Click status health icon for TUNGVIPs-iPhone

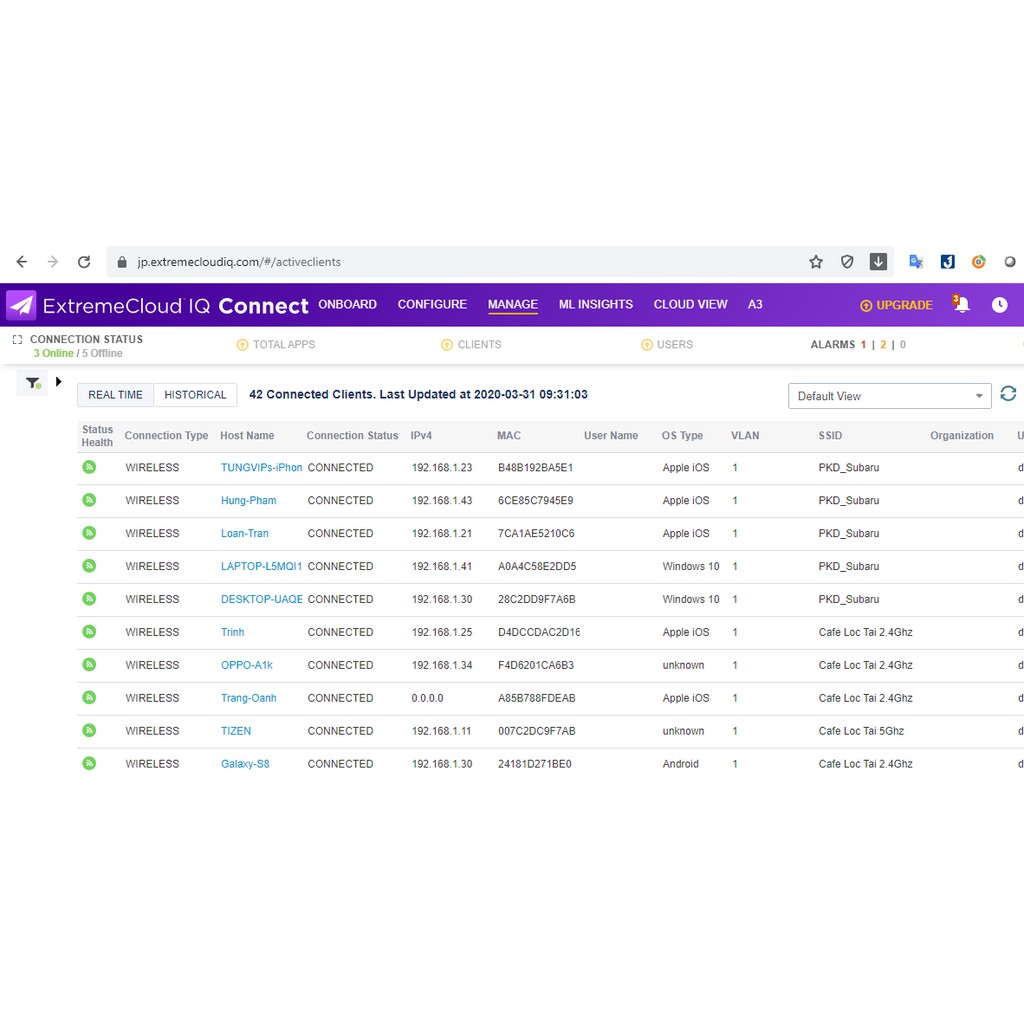pyautogui.click(x=89, y=467)
